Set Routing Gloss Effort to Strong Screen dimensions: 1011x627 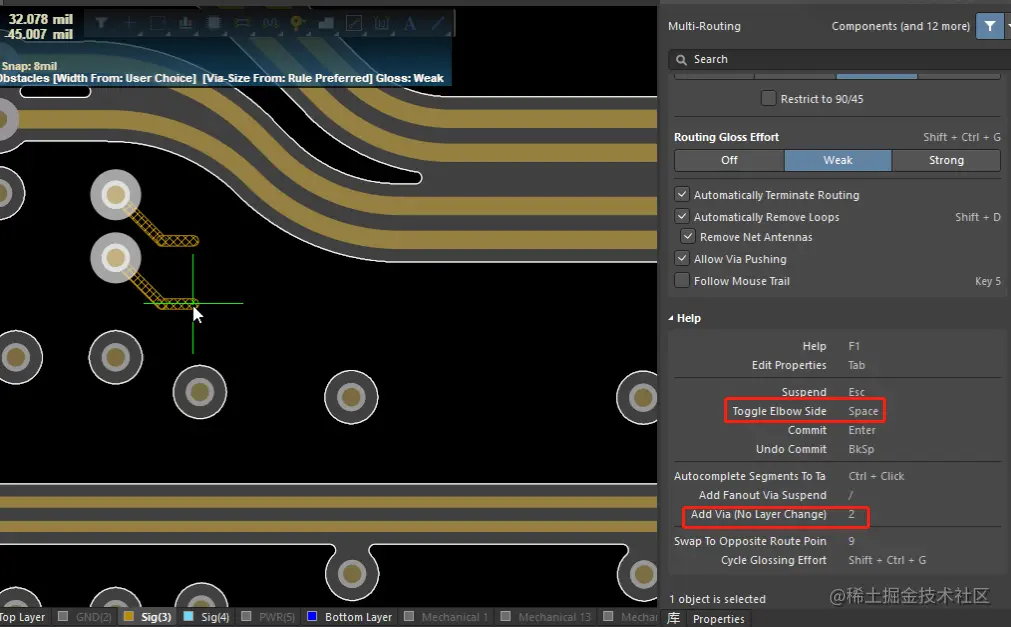(946, 160)
